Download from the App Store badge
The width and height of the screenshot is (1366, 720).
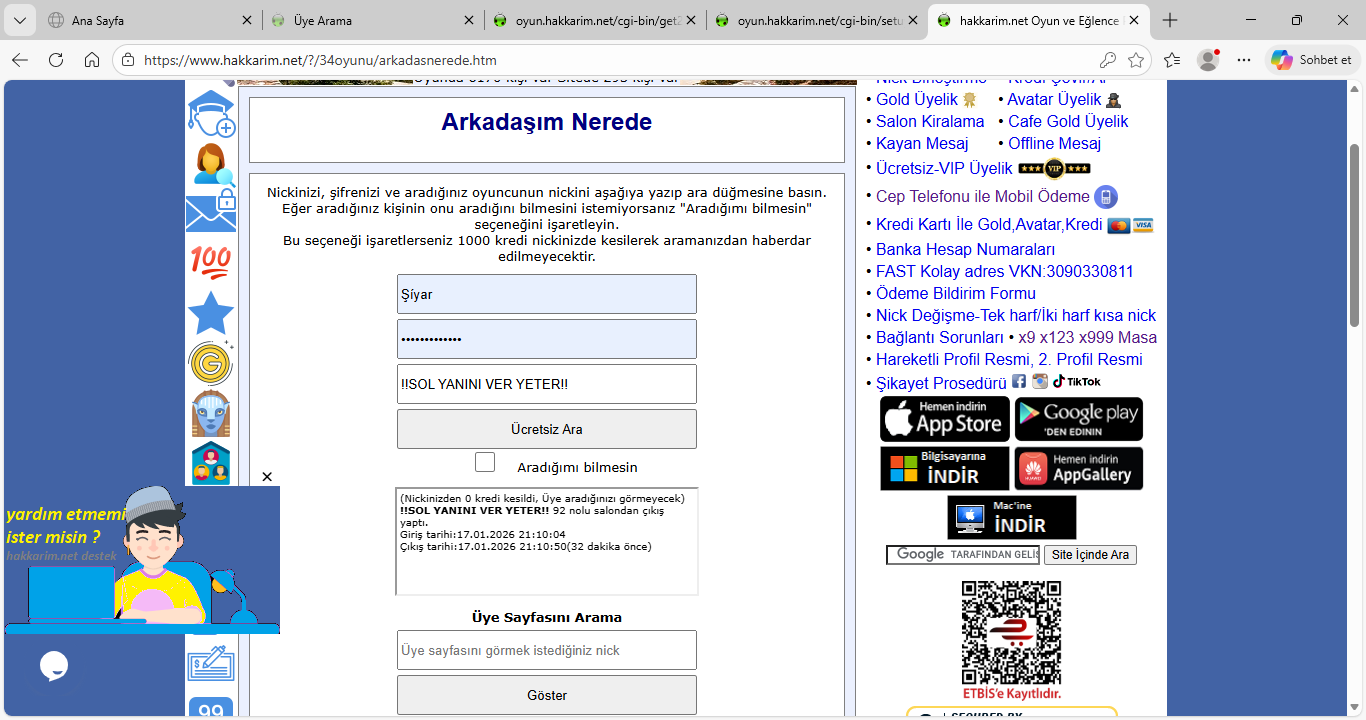tap(945, 419)
